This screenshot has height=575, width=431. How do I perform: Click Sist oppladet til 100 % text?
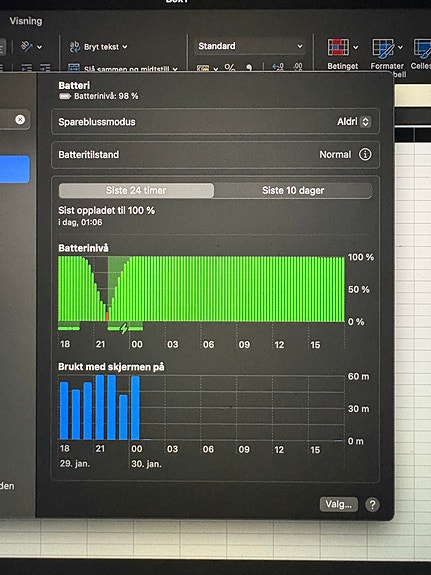coord(106,210)
